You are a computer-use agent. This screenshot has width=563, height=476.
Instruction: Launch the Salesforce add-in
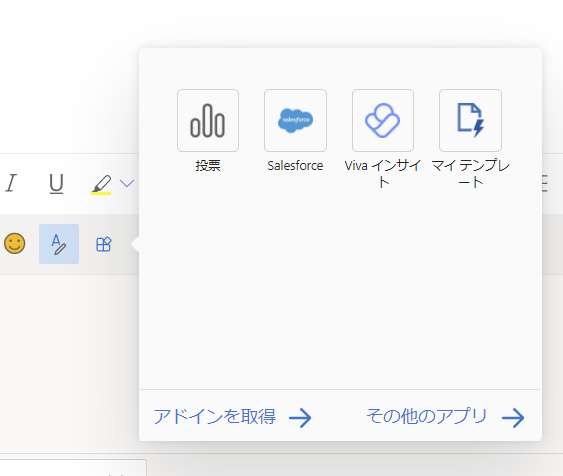tap(295, 121)
